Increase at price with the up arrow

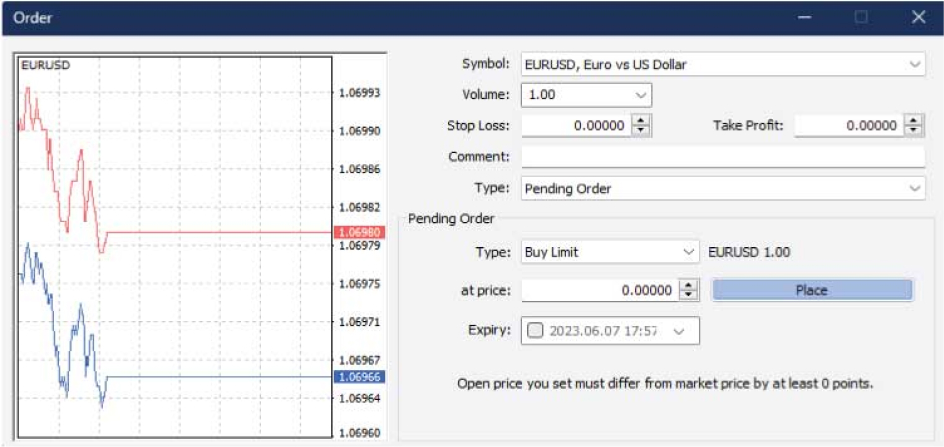coord(688,285)
